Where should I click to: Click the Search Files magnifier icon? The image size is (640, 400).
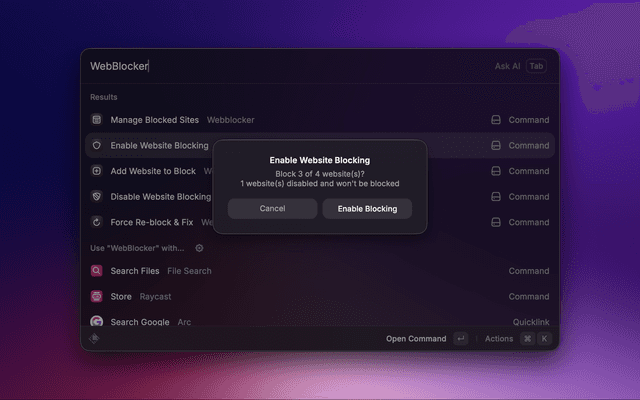point(97,271)
